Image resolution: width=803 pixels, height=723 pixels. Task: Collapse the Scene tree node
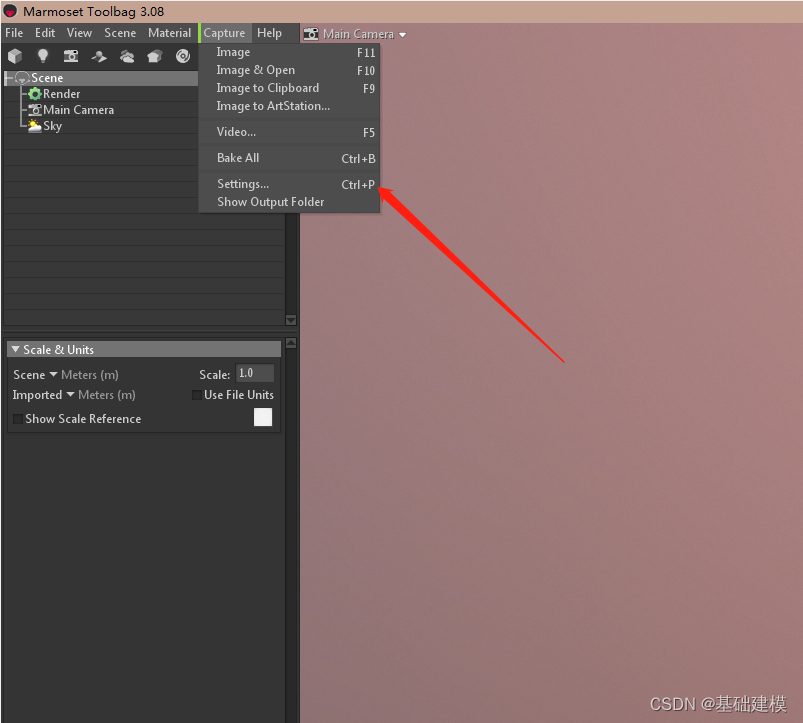point(21,78)
